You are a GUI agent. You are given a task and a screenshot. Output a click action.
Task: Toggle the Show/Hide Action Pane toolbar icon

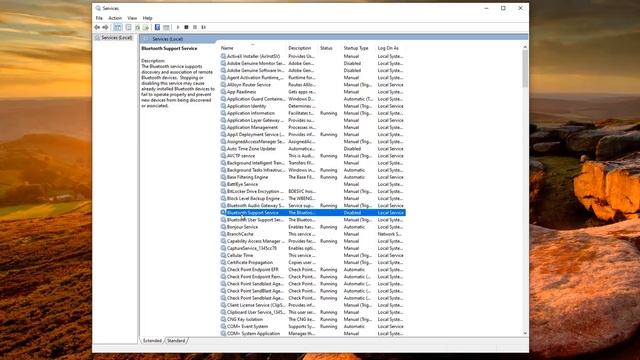coord(166,27)
